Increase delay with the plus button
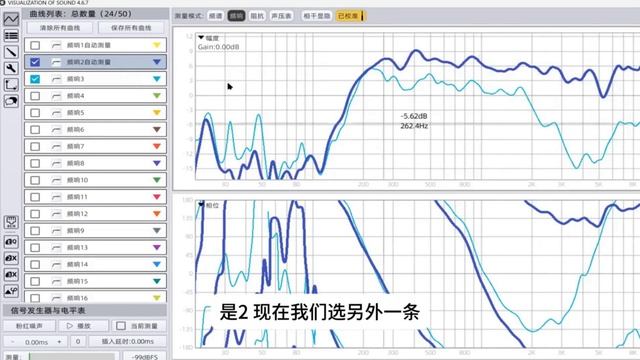The image size is (640, 360). pos(59,342)
